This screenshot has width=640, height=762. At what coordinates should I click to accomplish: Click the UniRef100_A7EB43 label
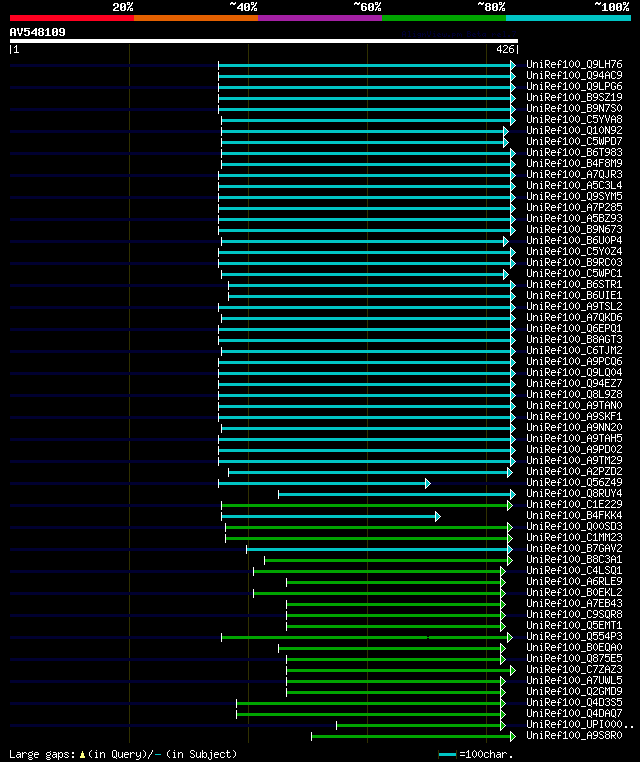pyautogui.click(x=574, y=603)
